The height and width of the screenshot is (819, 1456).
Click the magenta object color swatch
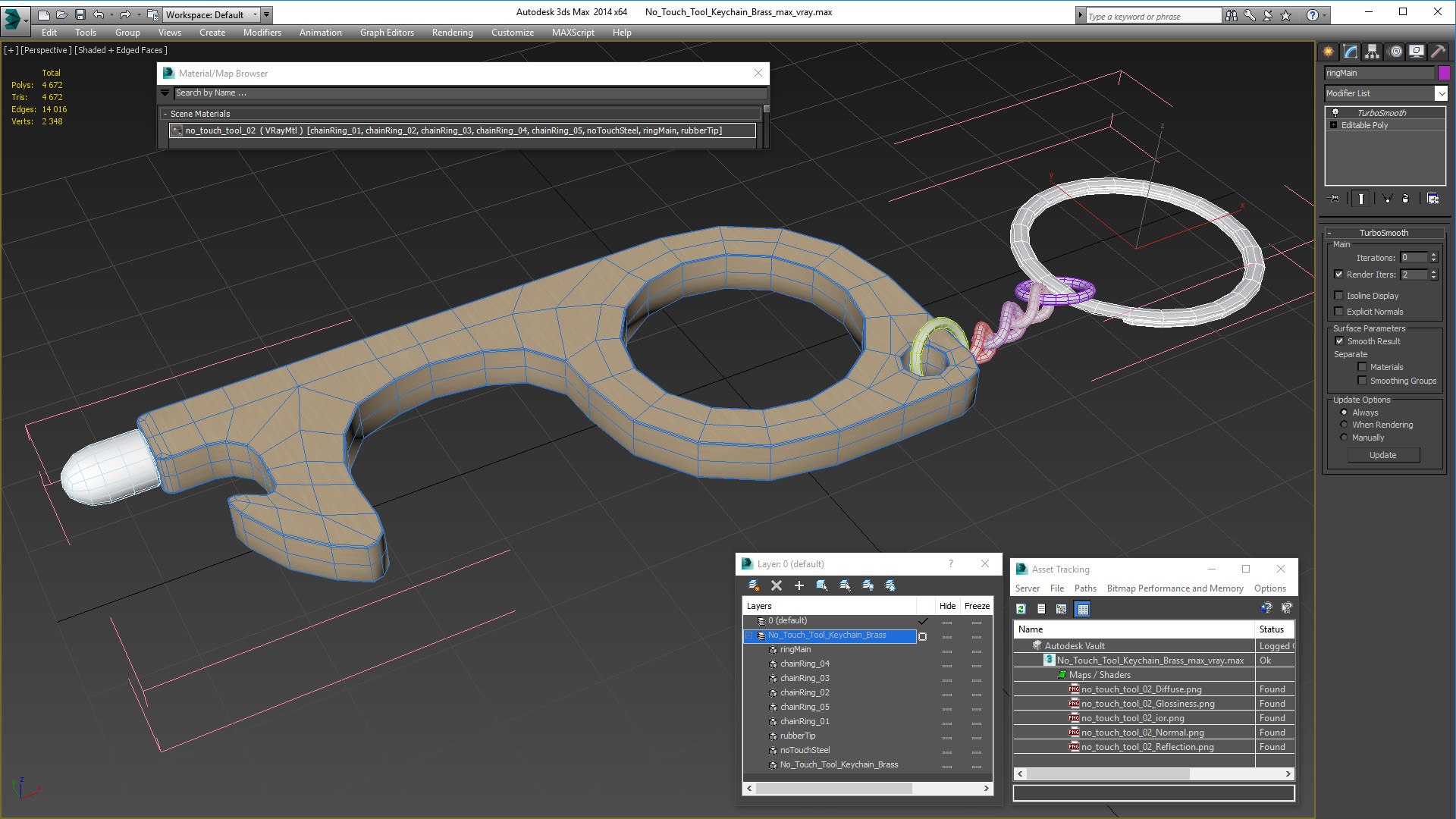pos(1444,73)
